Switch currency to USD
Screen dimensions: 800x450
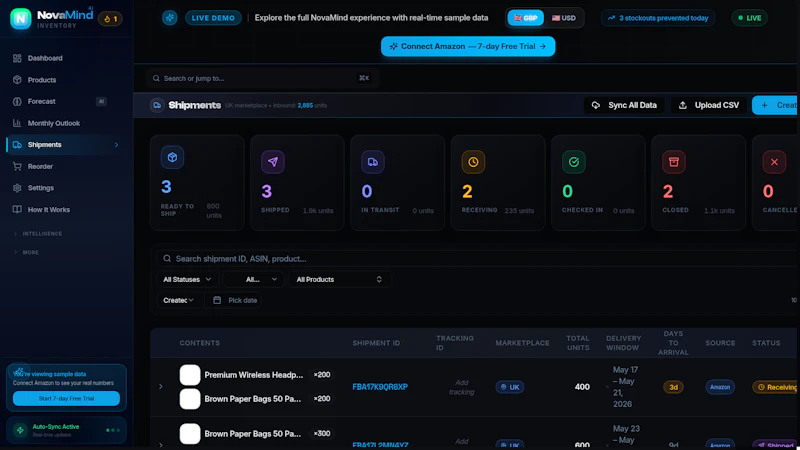pos(564,18)
